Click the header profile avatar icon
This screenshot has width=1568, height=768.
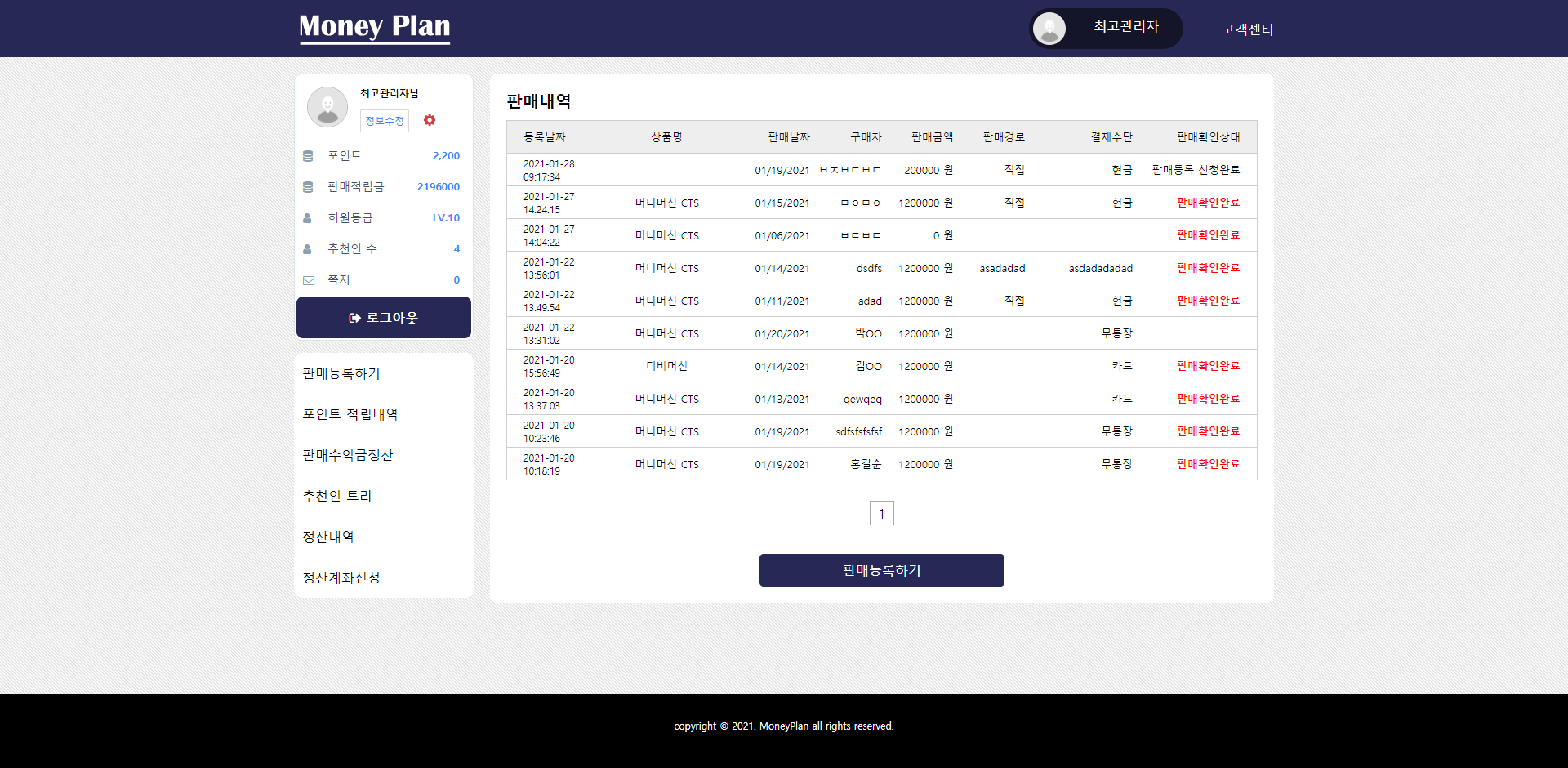1049,29
